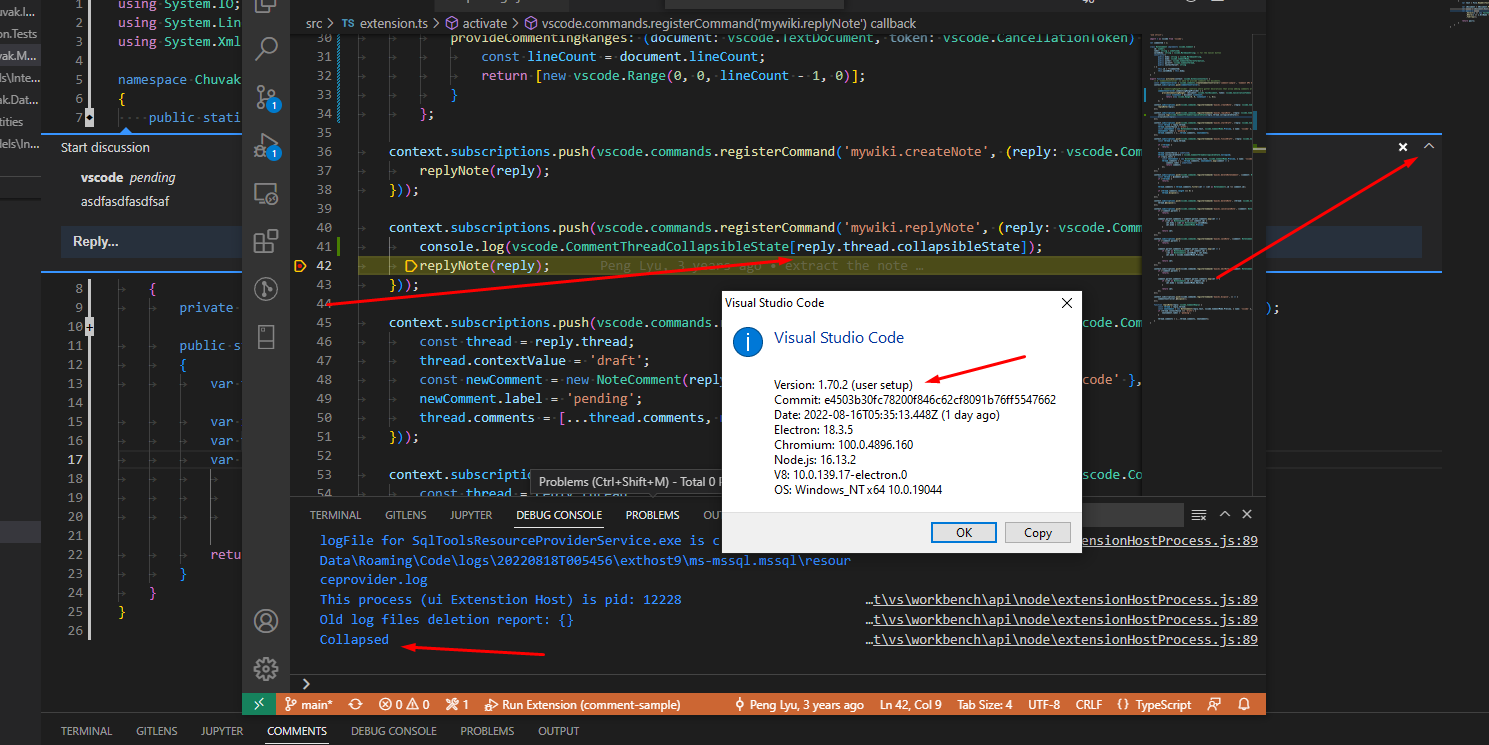Switch to the PROBLEMS tab
This screenshot has height=745, width=1489.
pos(652,514)
